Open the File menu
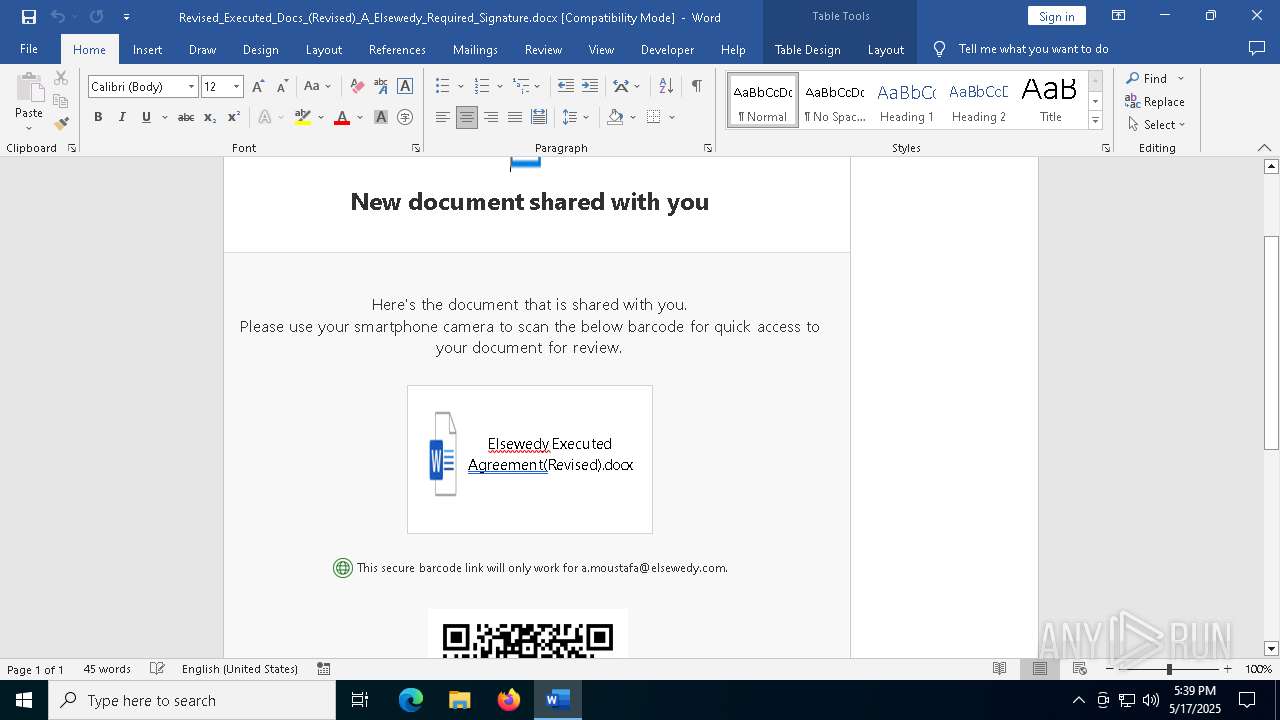 pyautogui.click(x=29, y=49)
